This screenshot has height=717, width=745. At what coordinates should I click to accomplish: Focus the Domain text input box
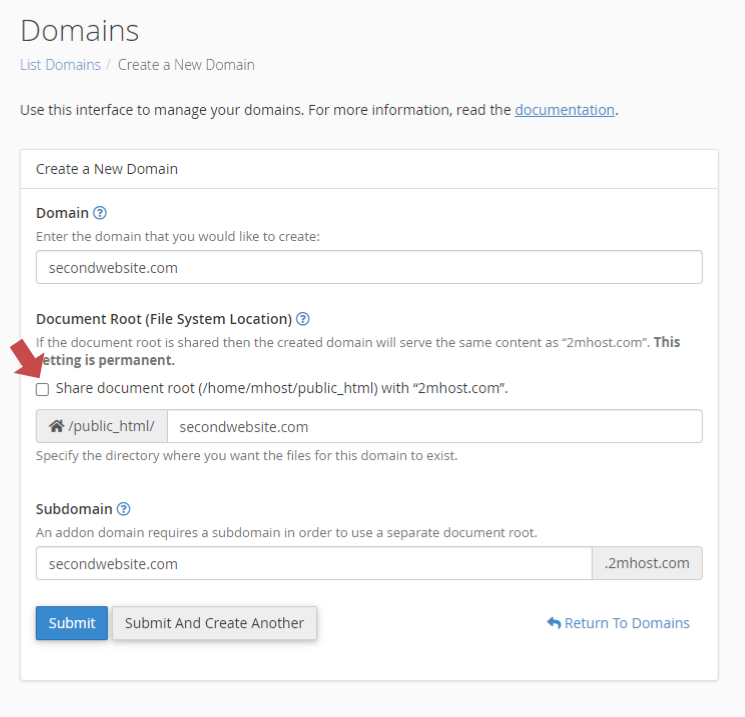(369, 267)
